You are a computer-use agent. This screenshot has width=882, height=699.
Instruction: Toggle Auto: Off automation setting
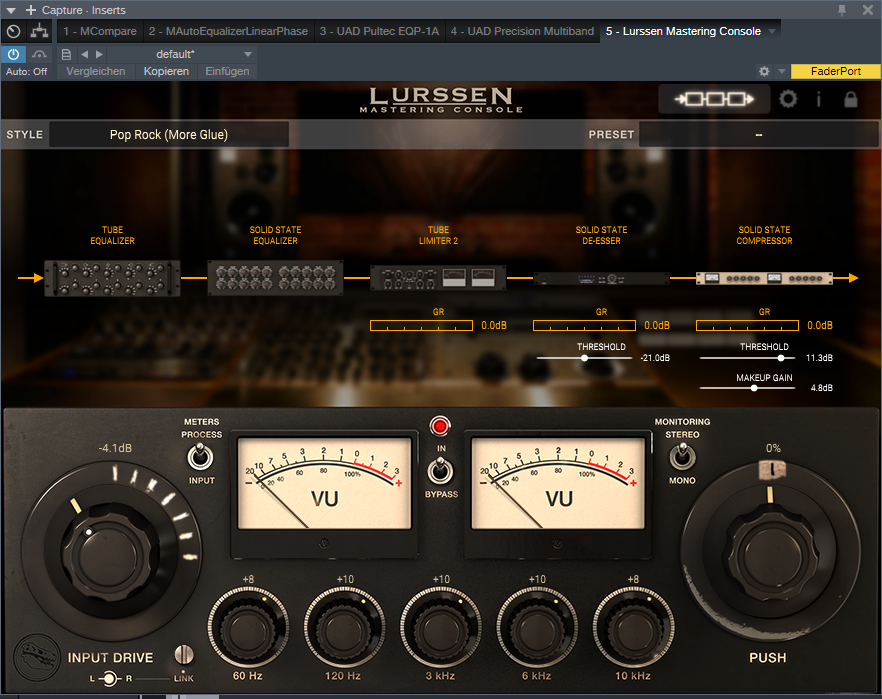point(26,71)
